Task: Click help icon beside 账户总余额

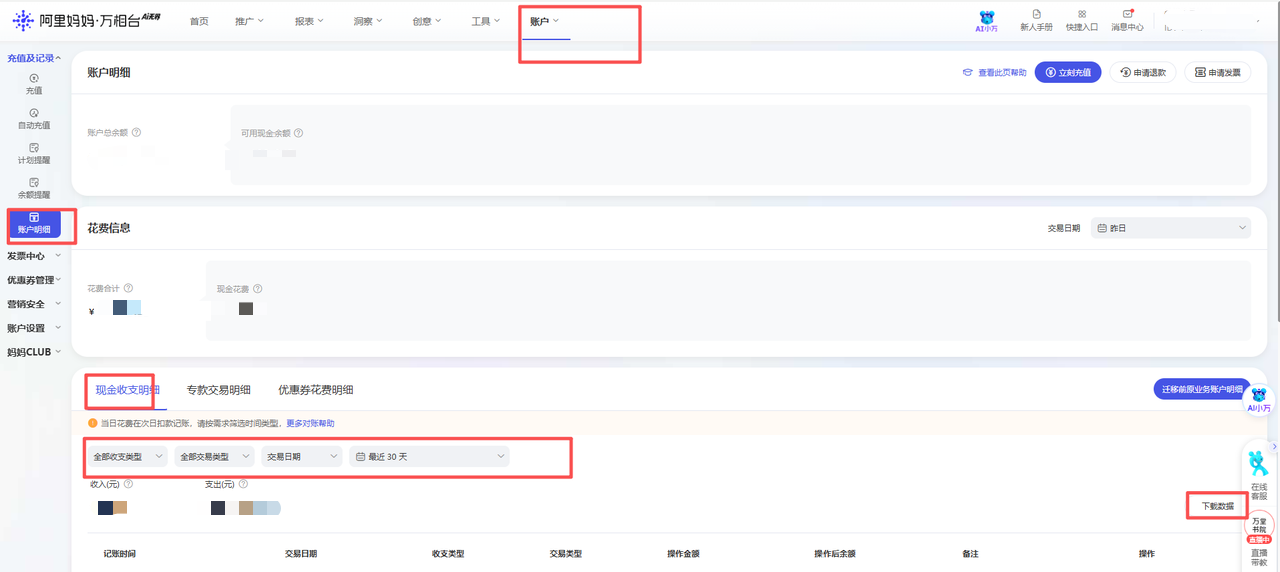Action: pos(136,132)
